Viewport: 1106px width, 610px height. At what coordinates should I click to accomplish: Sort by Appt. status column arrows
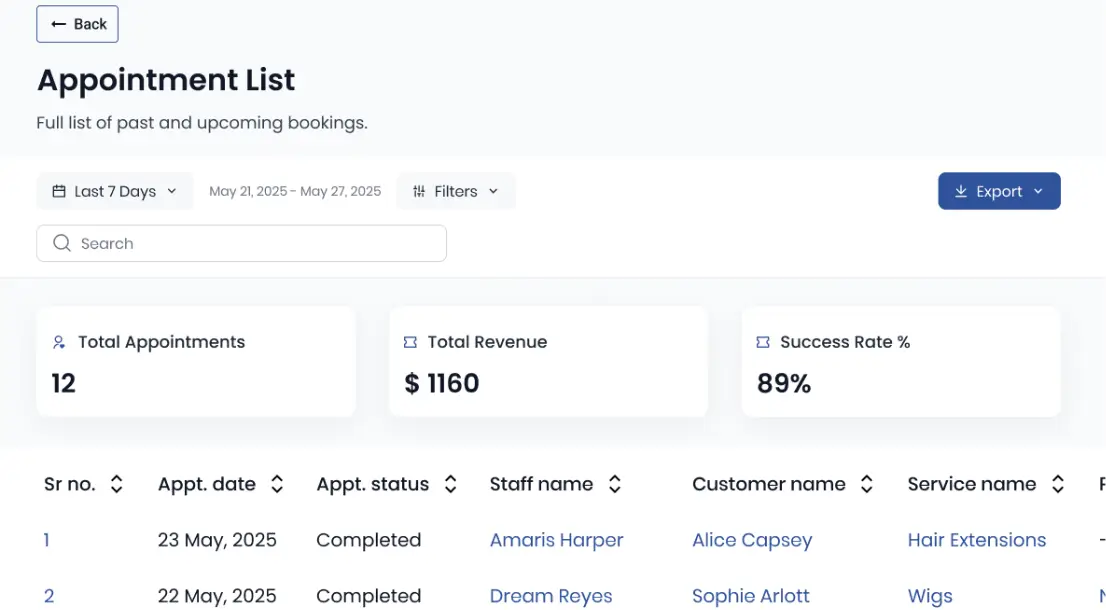click(451, 485)
